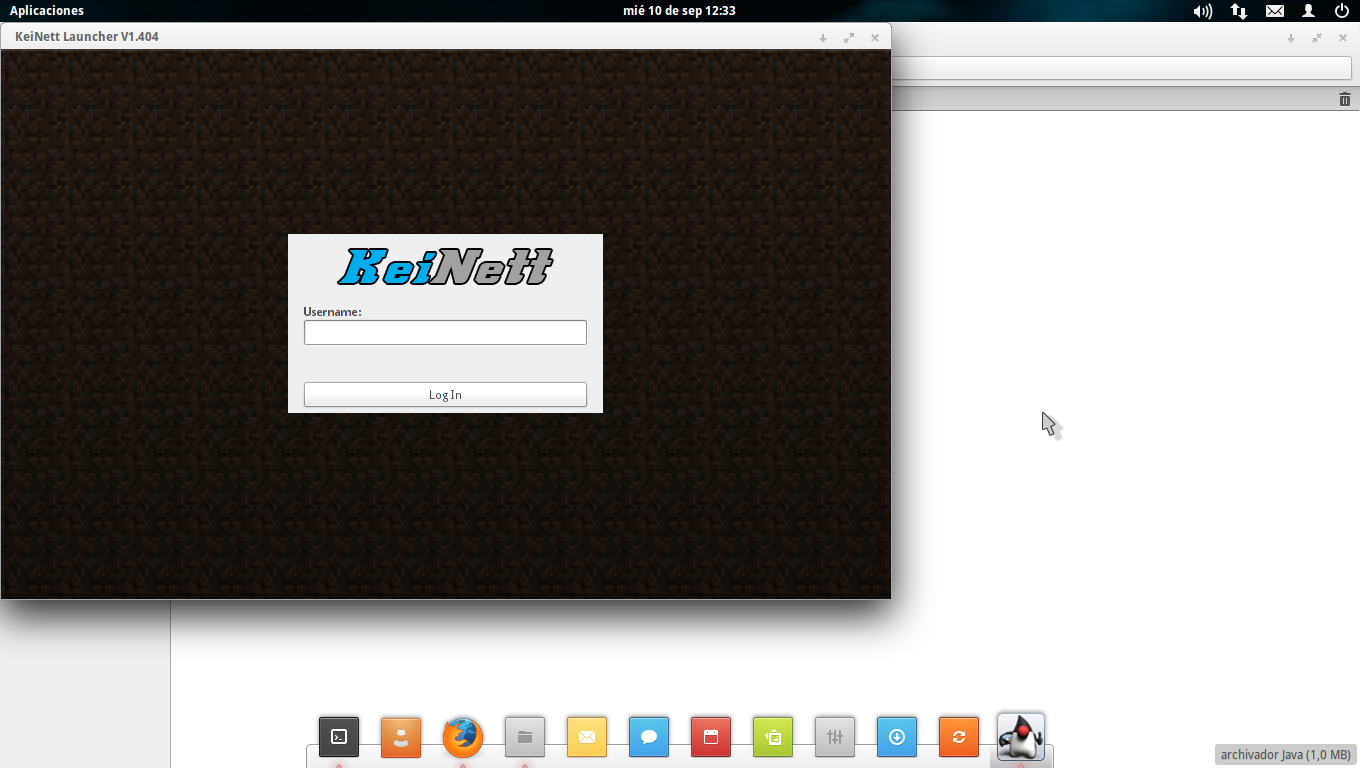The width and height of the screenshot is (1360, 768).
Task: Open the blue chat bubble dock icon
Action: tap(649, 737)
